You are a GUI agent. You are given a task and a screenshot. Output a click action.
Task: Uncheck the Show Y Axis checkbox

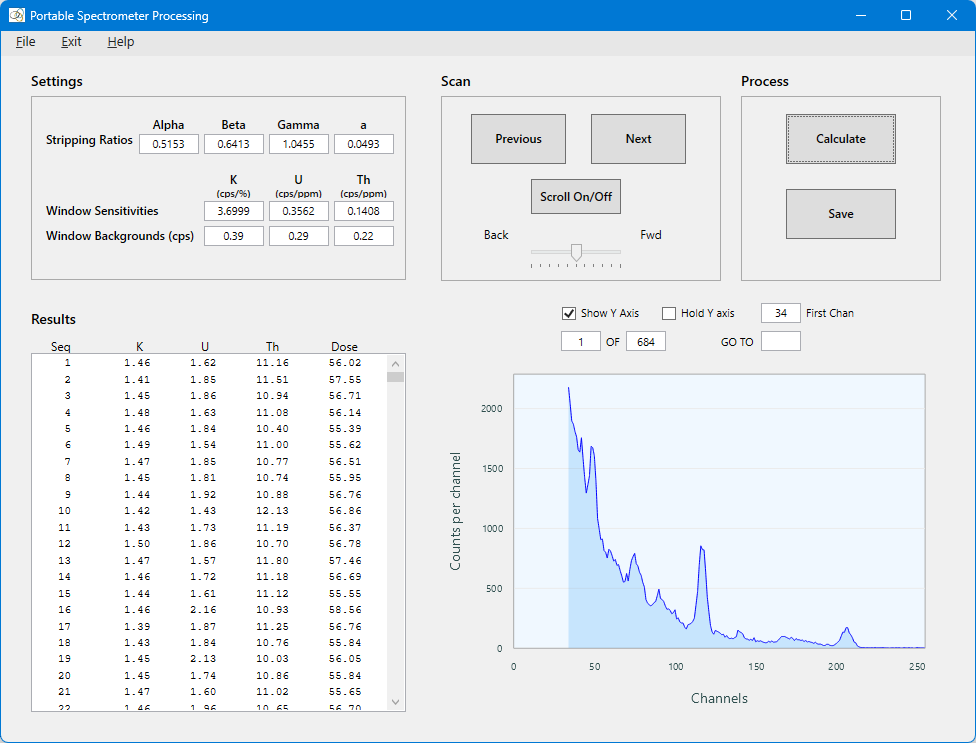click(x=569, y=314)
